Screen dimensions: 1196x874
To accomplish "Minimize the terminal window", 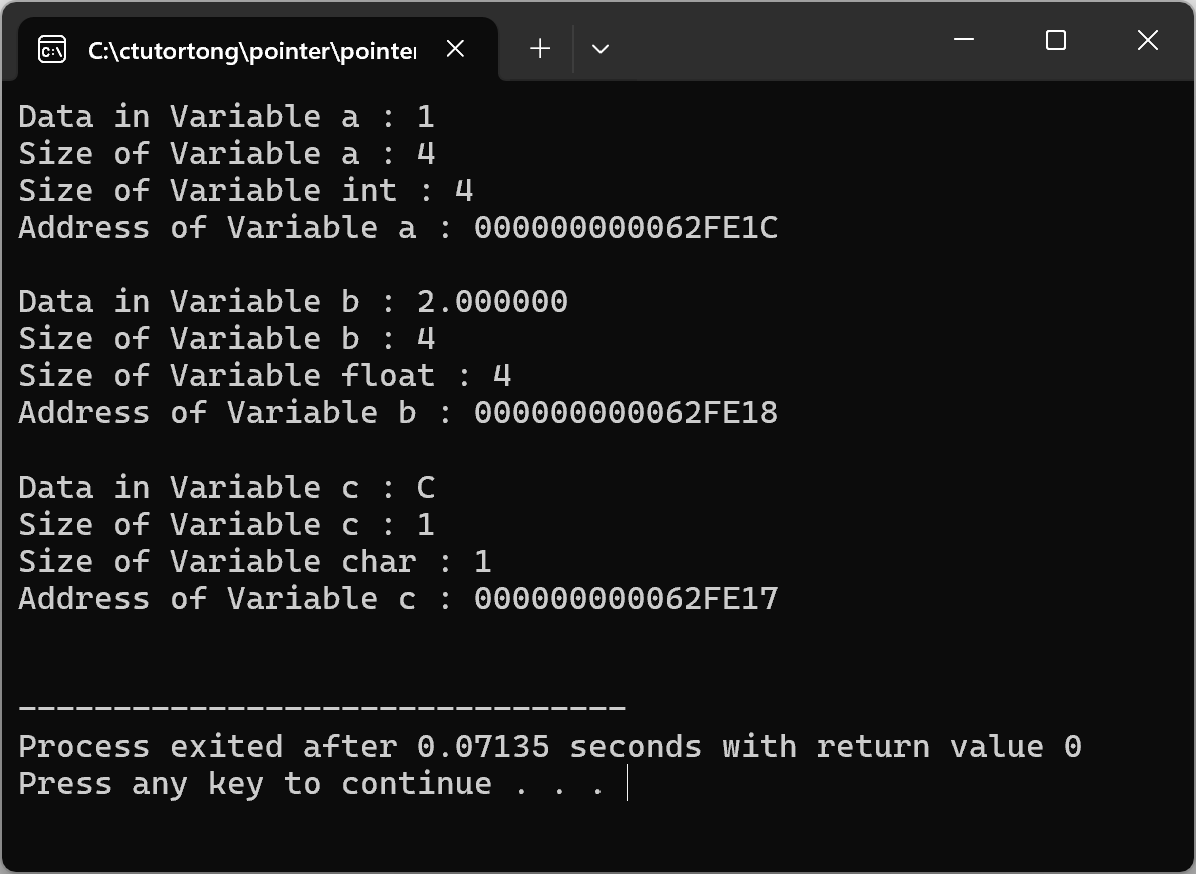I will click(964, 39).
